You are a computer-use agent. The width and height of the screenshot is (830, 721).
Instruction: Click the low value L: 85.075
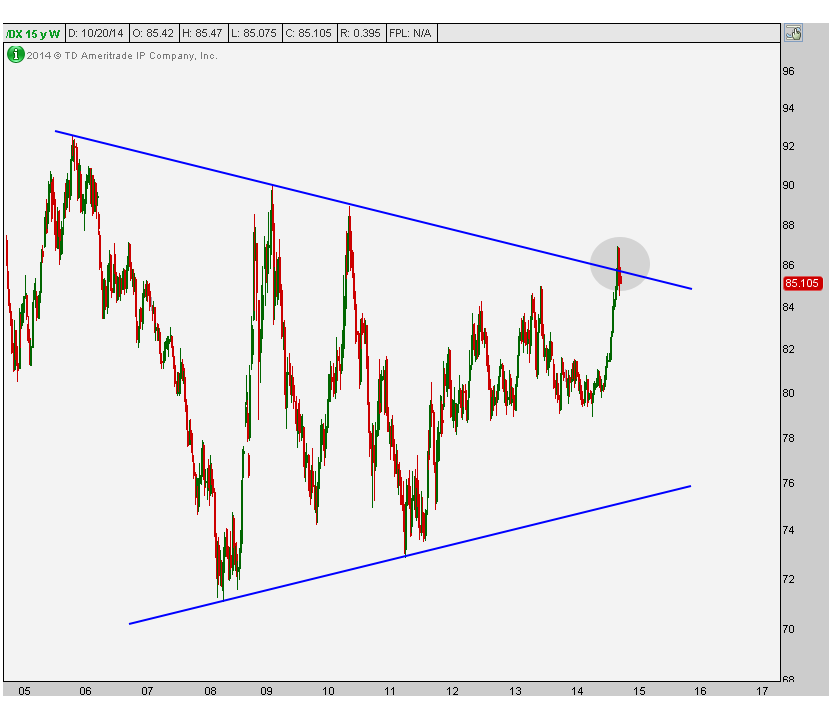(x=254, y=33)
